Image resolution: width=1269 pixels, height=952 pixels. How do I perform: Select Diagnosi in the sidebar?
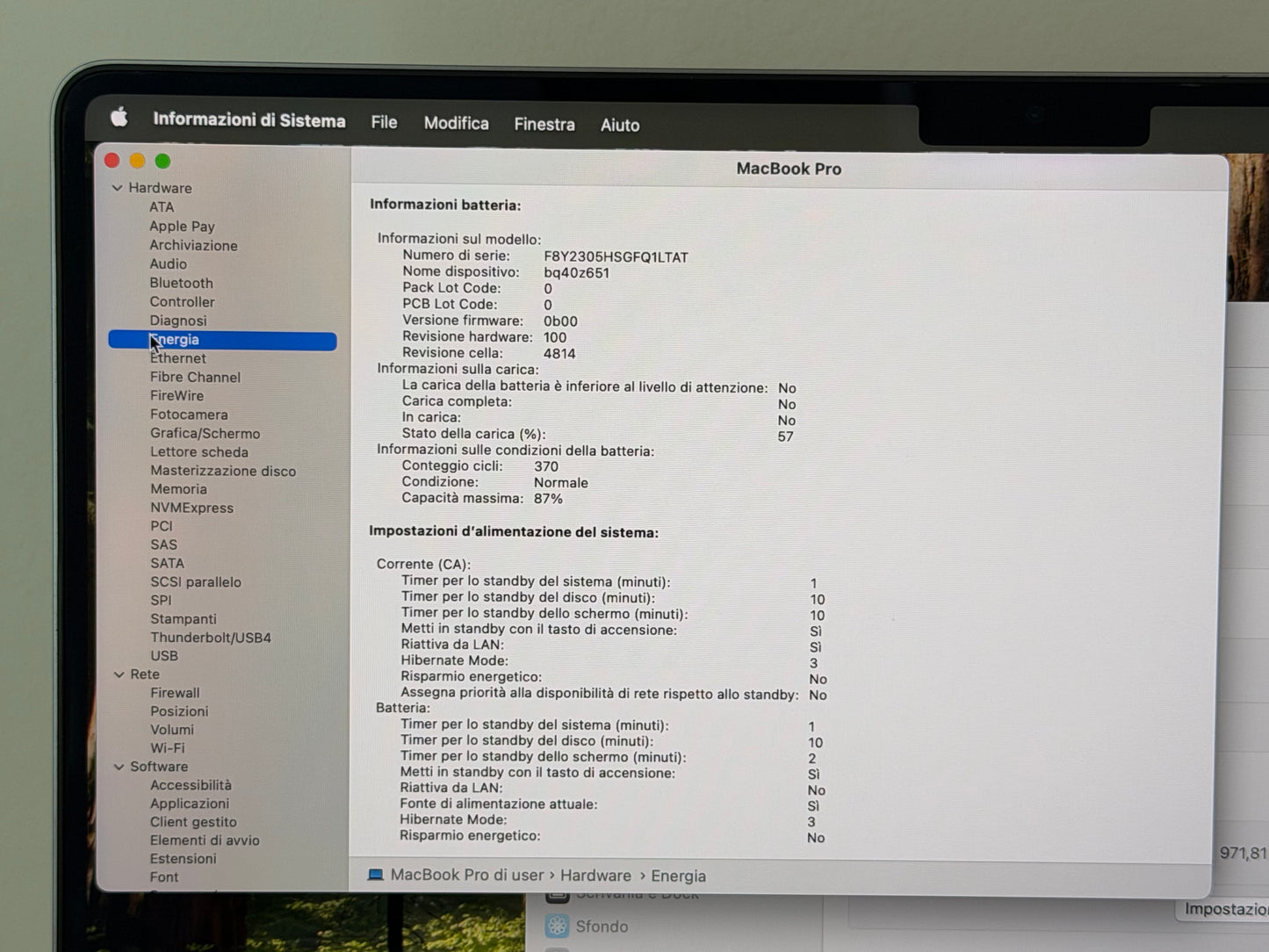[x=178, y=321]
